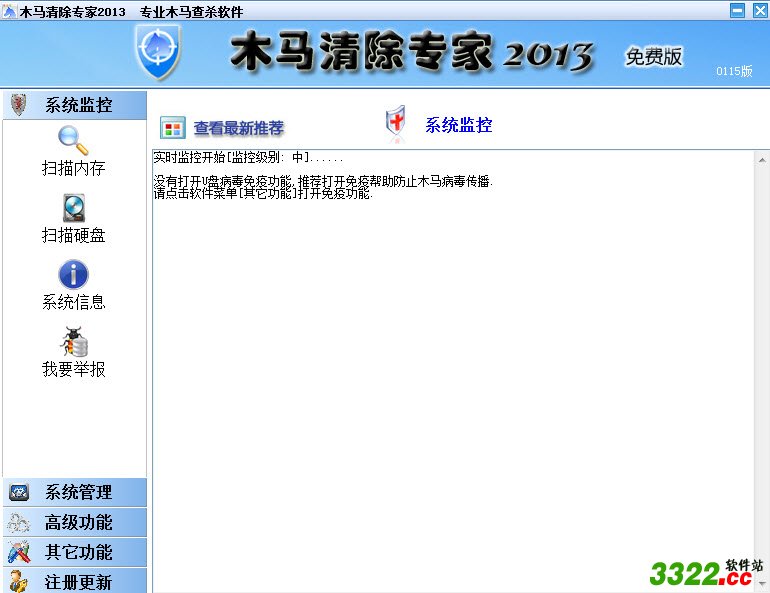Open the 其它功能 sidebar section
Viewport: 770px width, 593px height.
coord(75,552)
